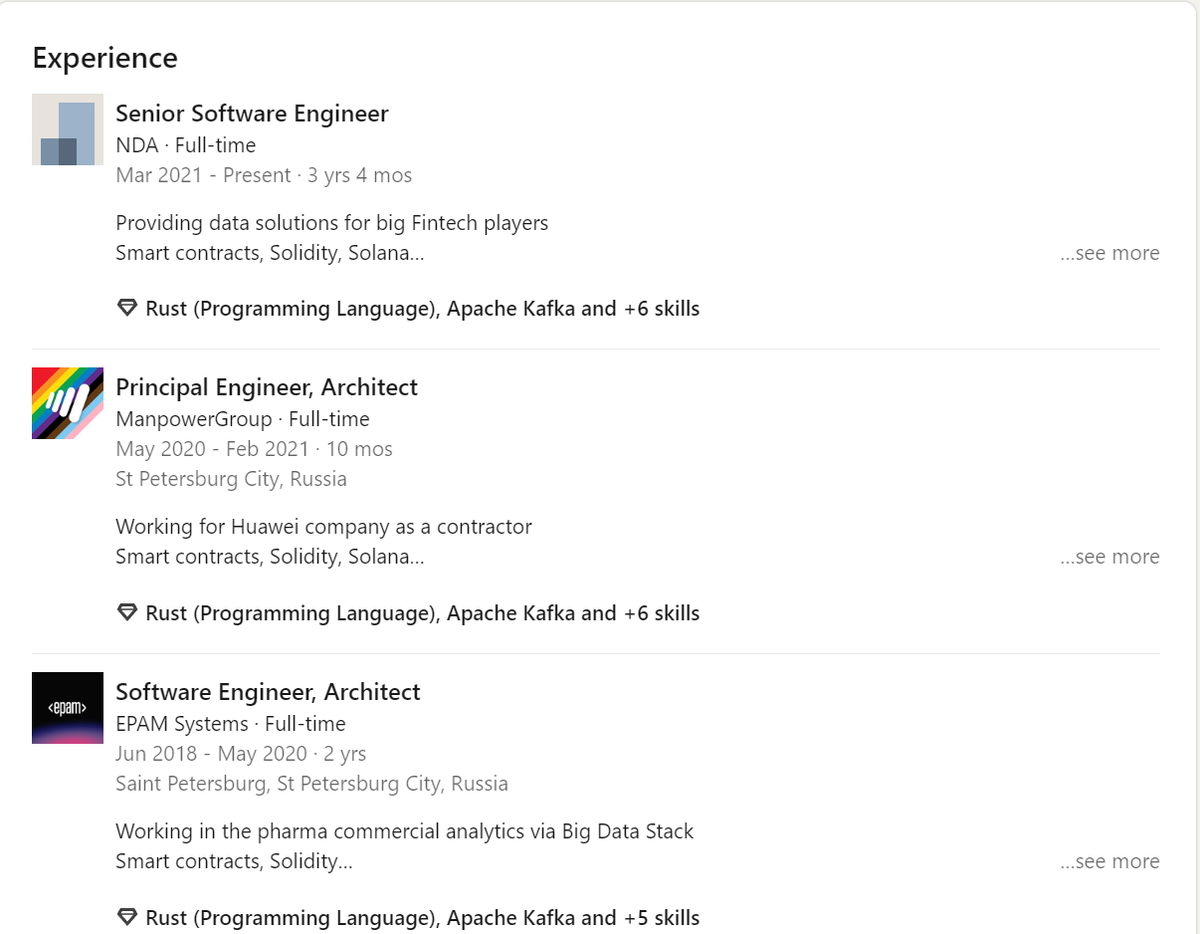Click the Experience section heading
Screen dimensions: 1200x934
pyautogui.click(x=105, y=58)
